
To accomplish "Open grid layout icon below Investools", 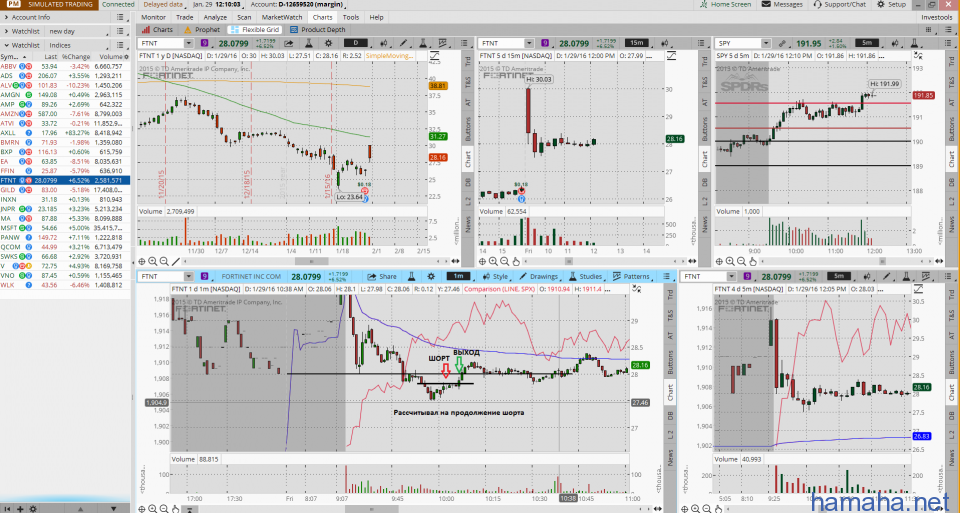I will 929,29.
